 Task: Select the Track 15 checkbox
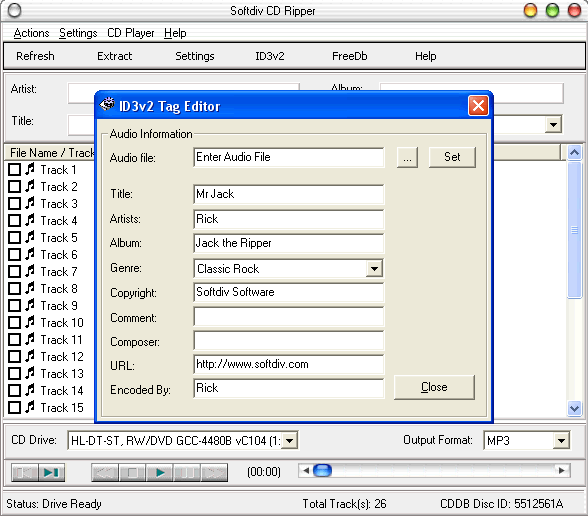tap(15, 407)
